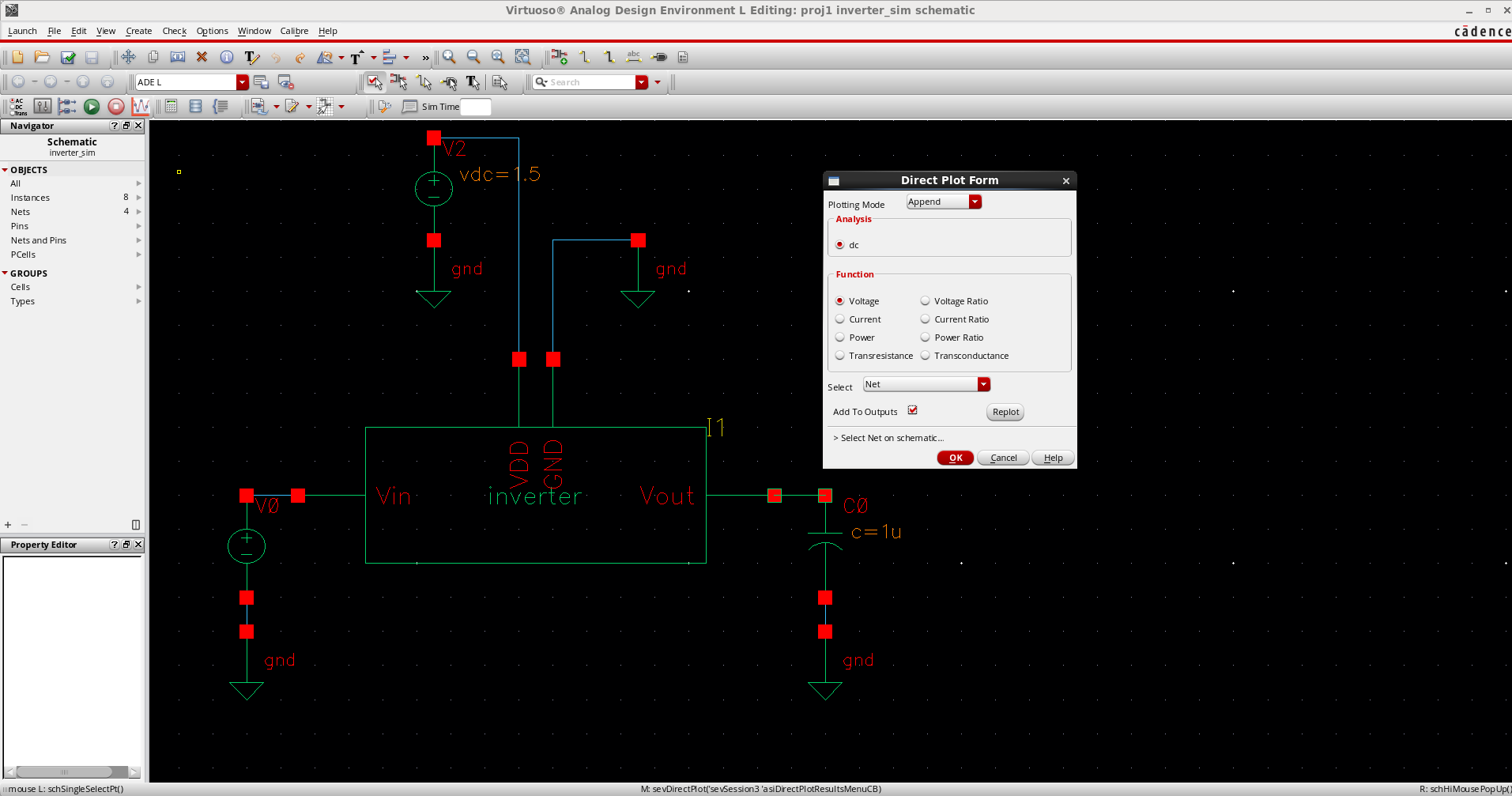
Task: Click the Replot button
Action: coord(1005,412)
